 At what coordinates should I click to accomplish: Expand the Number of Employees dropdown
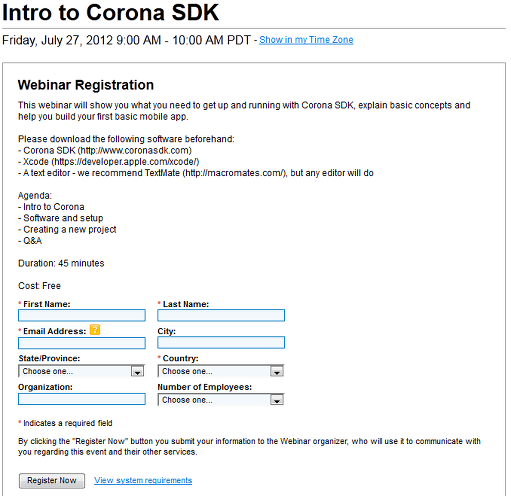221,400
